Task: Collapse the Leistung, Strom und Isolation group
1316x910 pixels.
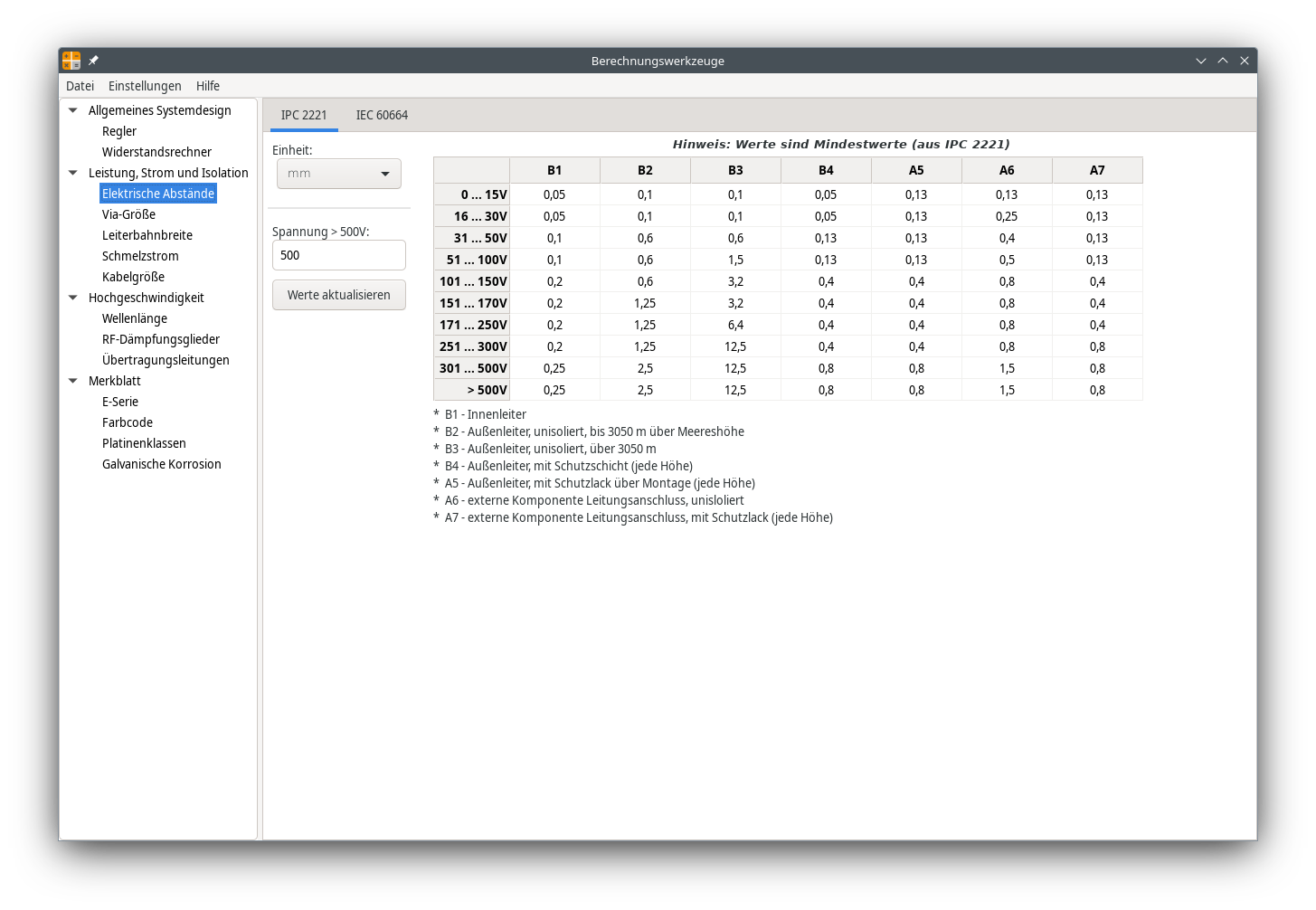Action: [73, 173]
